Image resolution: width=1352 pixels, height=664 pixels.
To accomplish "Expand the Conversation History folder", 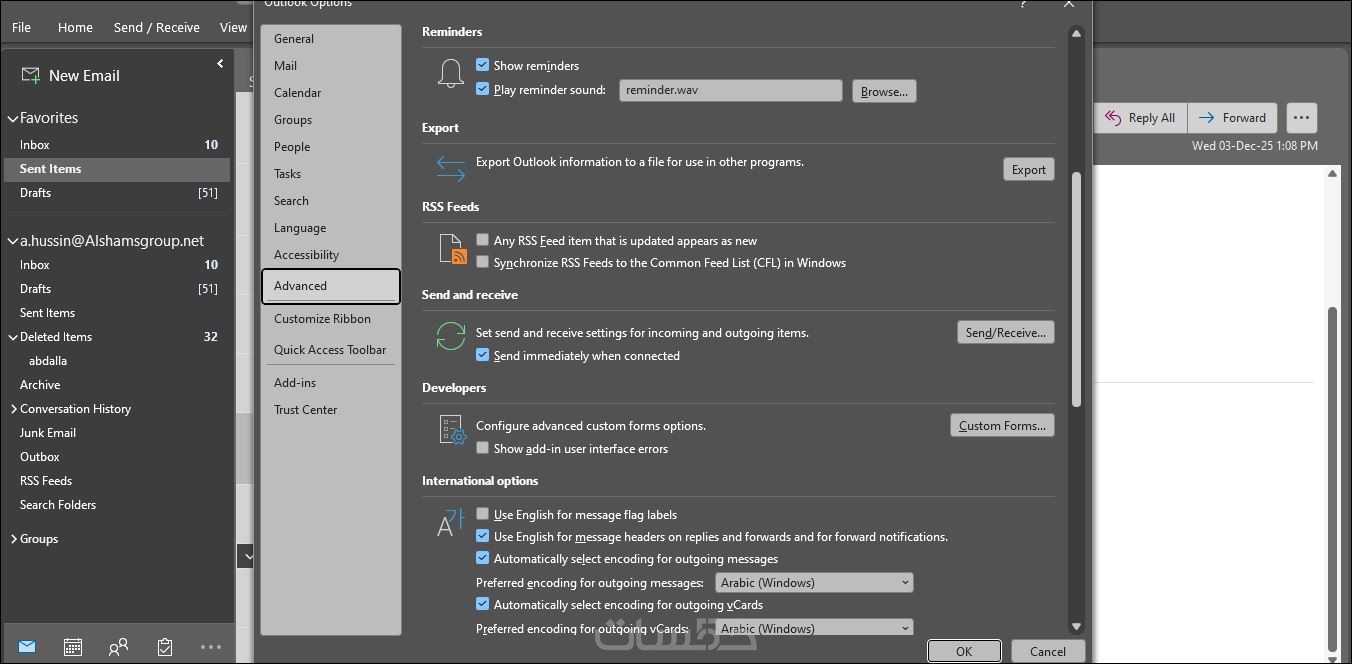I will coord(14,409).
